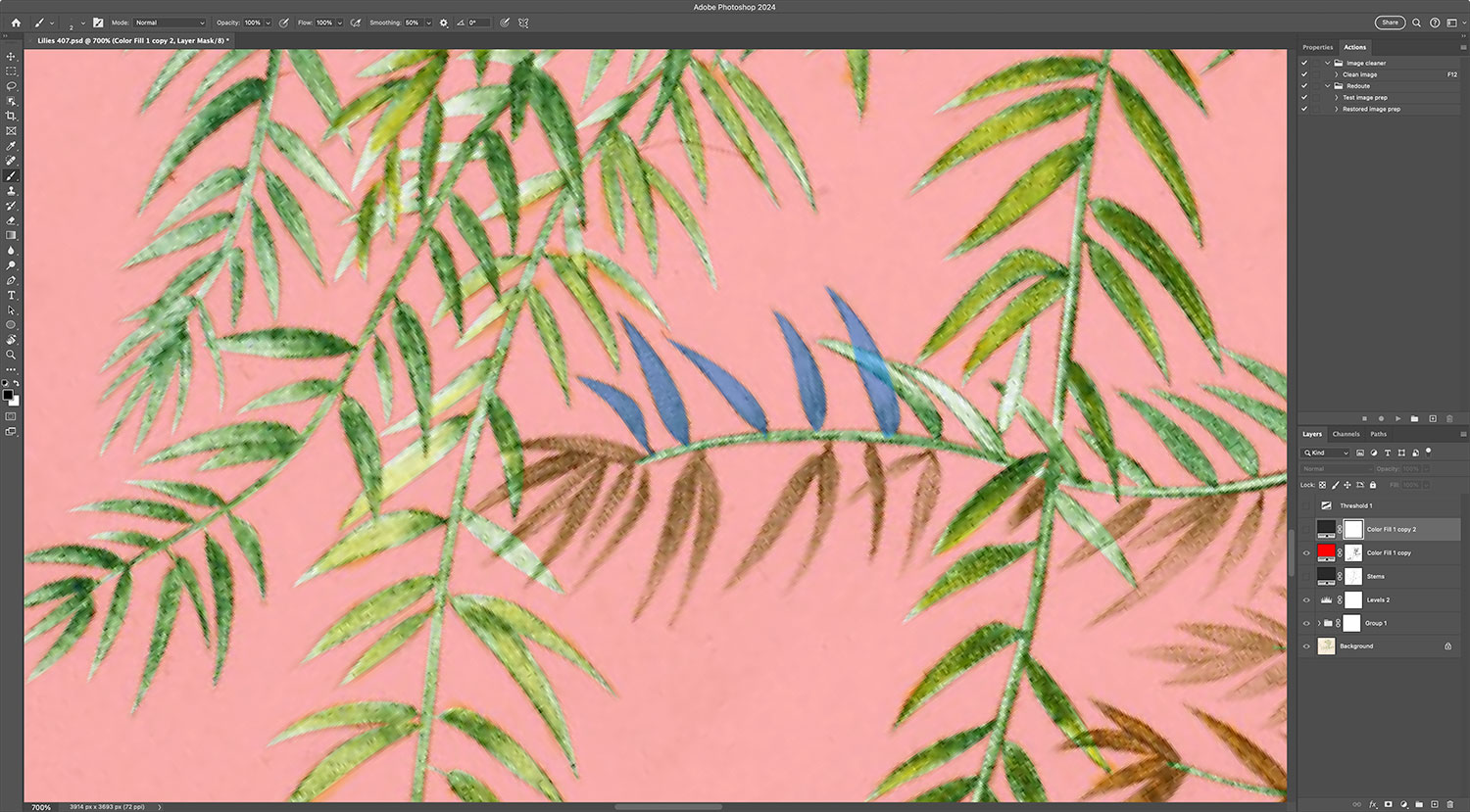Select the Clone Stamp tool
The image size is (1470, 812).
(11, 191)
